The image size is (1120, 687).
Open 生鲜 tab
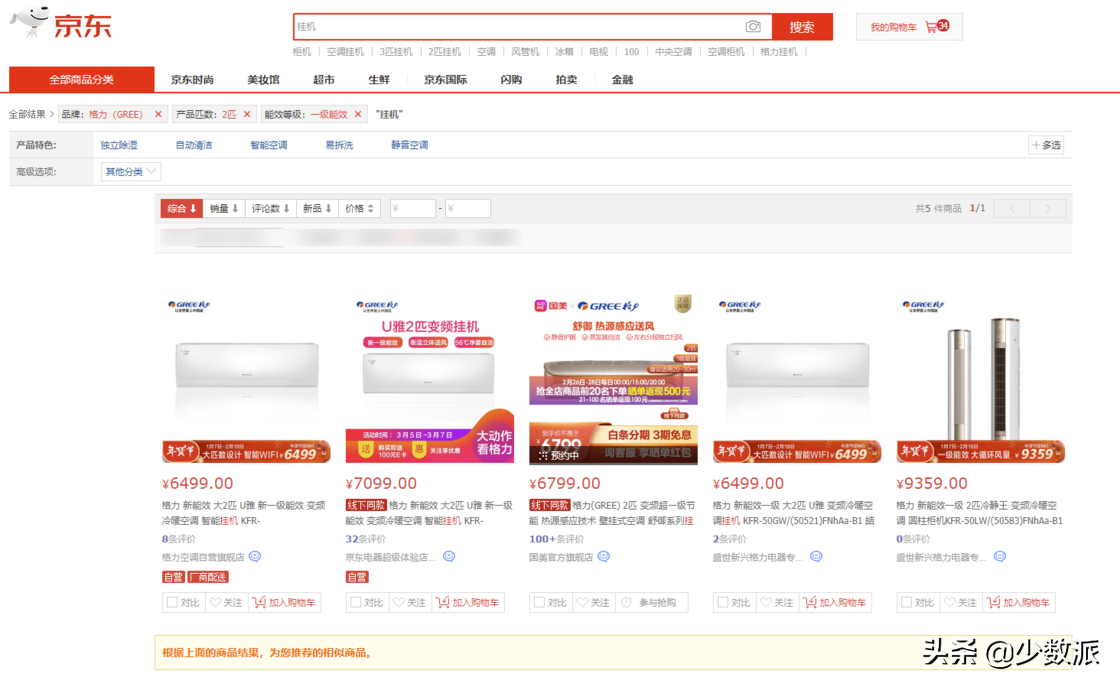click(x=379, y=79)
